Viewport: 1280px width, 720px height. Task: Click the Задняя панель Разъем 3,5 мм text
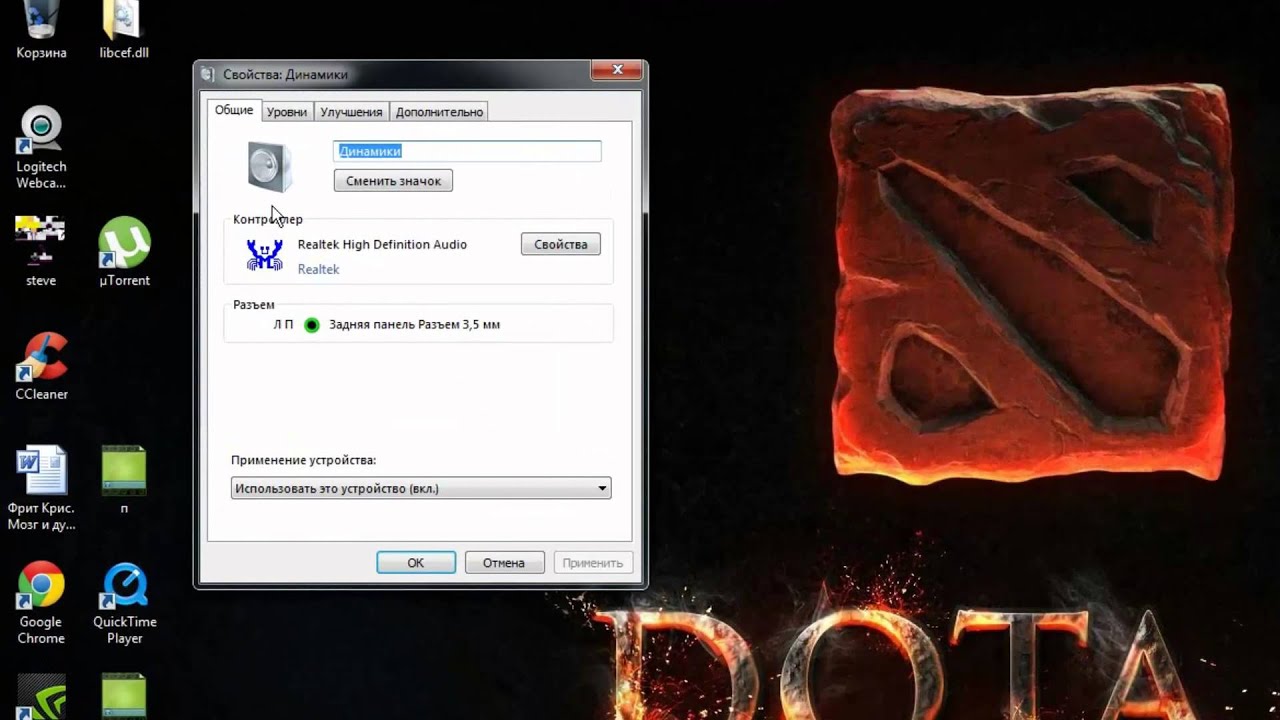coord(415,325)
